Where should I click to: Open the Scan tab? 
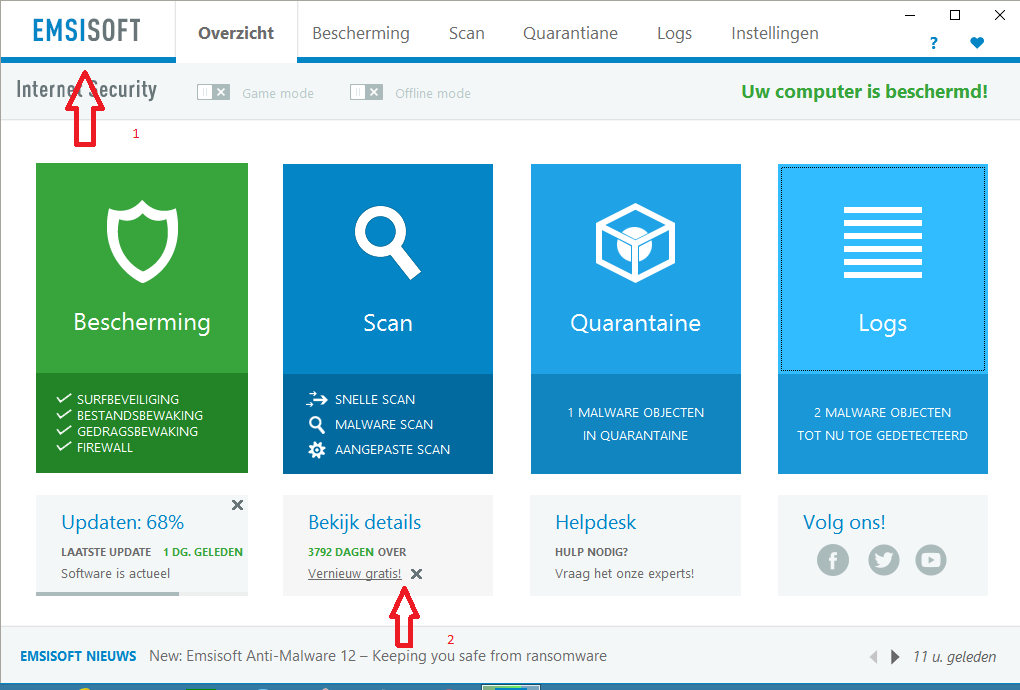(466, 33)
